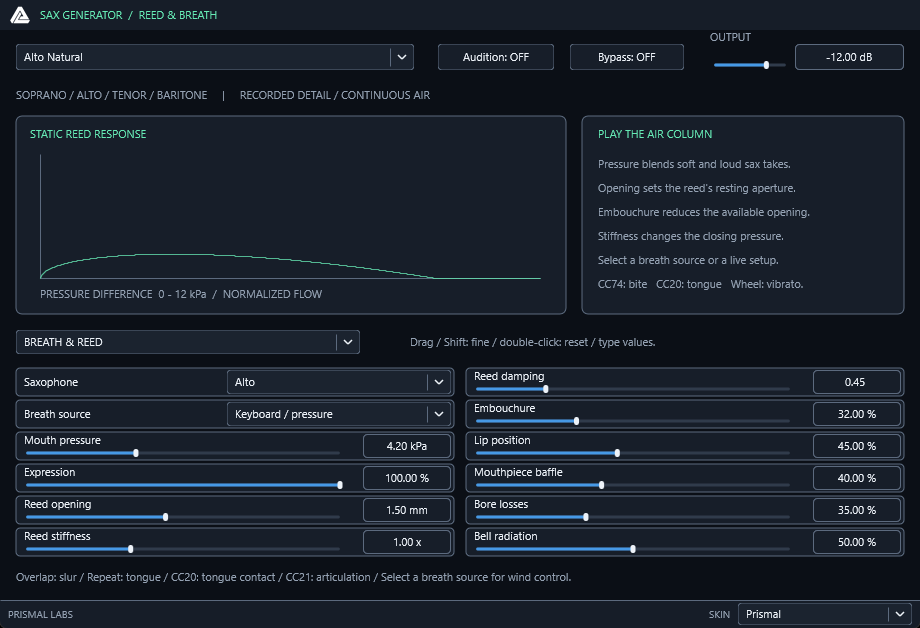
Task: Click the Saxophone dropdown chevron
Action: point(439,382)
